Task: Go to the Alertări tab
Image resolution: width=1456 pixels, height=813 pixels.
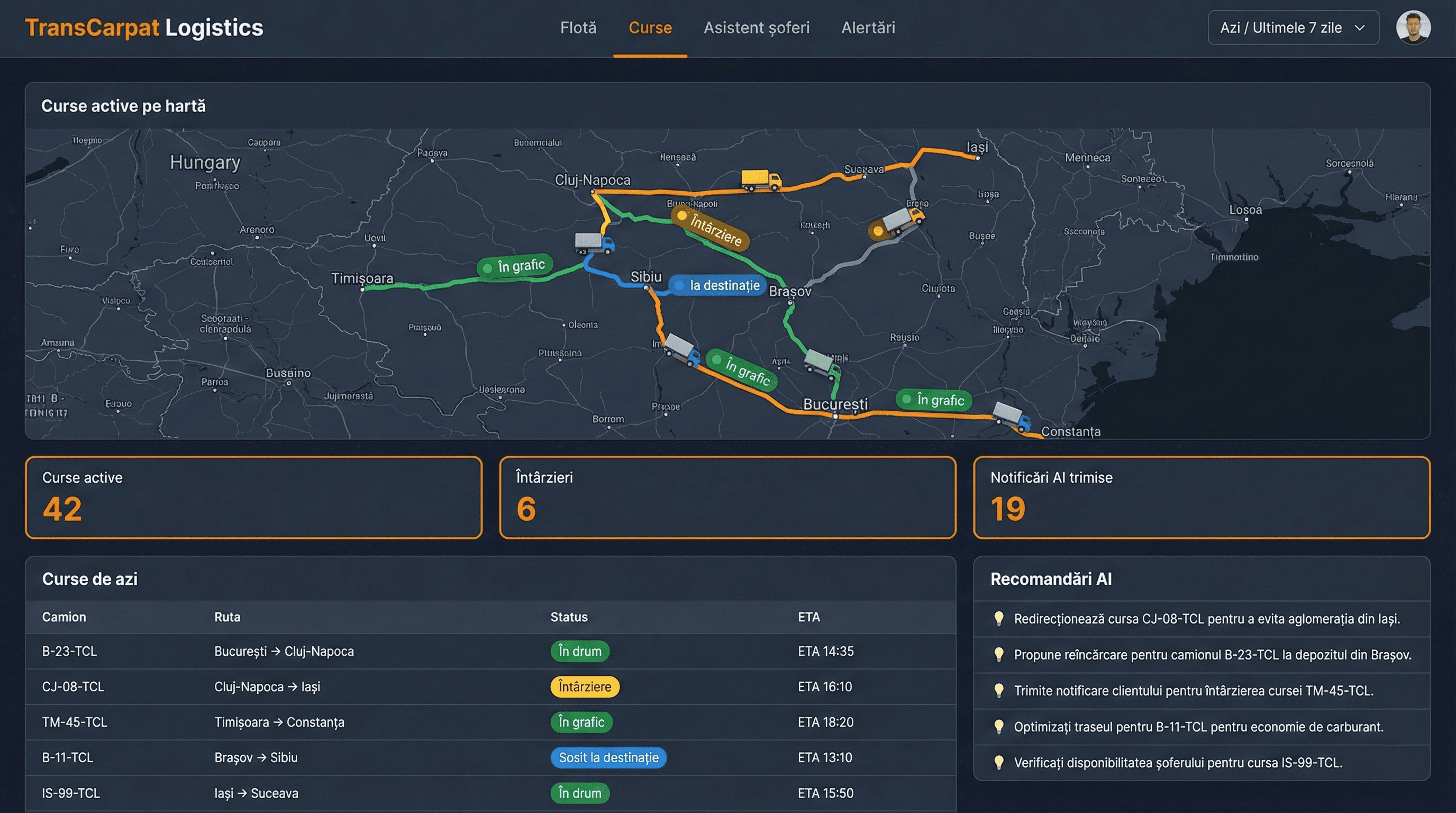Action: (868, 28)
